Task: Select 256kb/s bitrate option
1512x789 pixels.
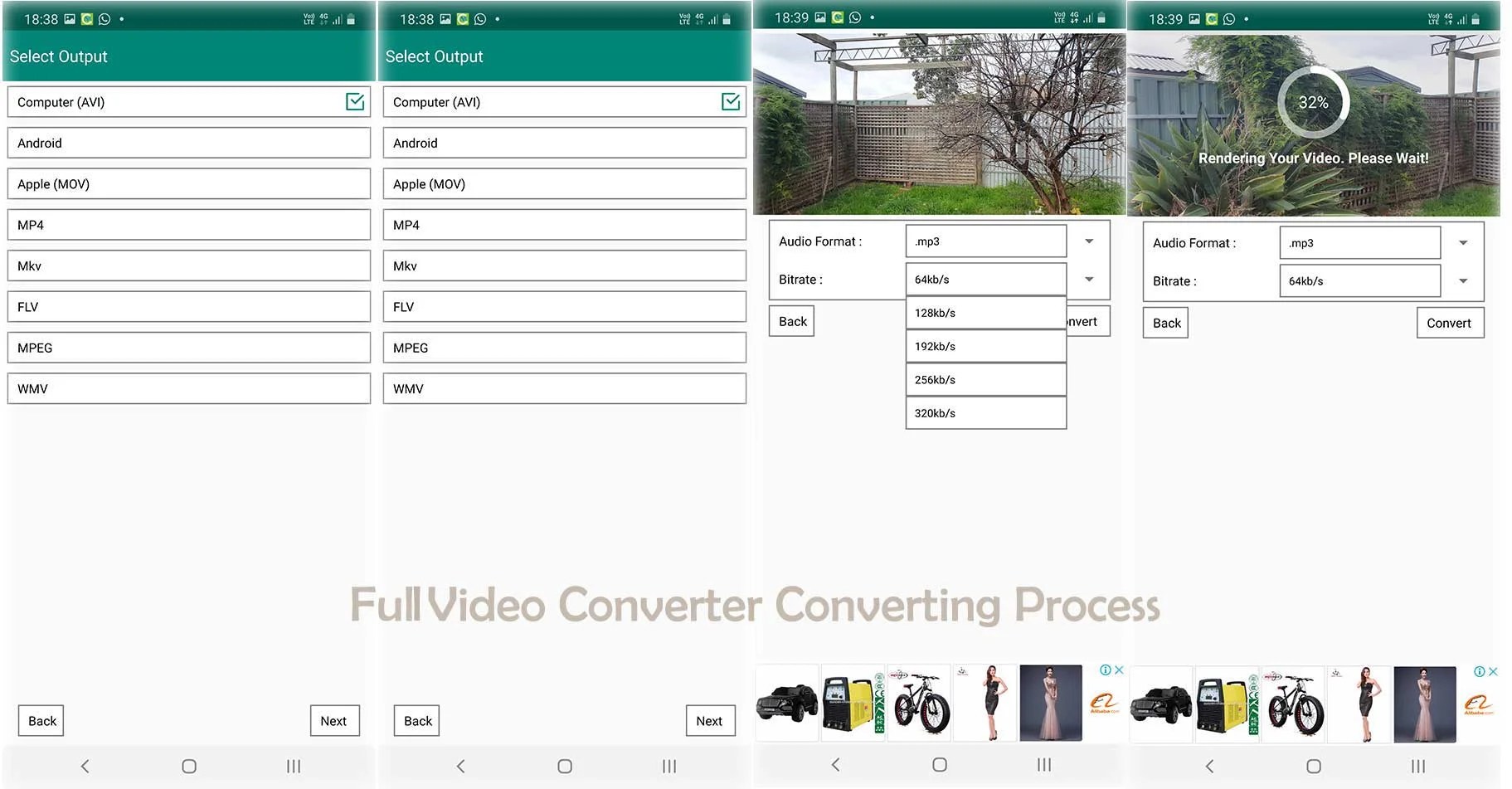Action: (x=985, y=379)
